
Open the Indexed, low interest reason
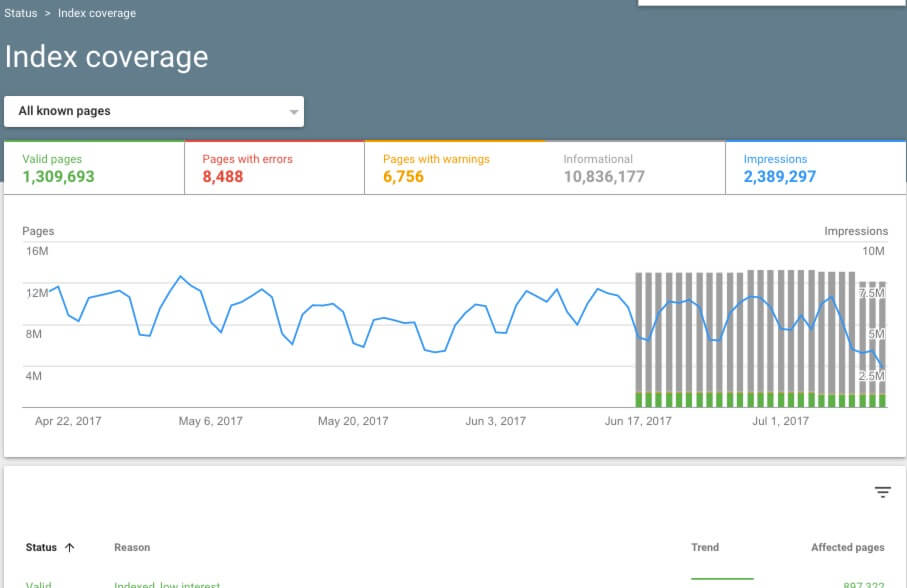(x=166, y=582)
